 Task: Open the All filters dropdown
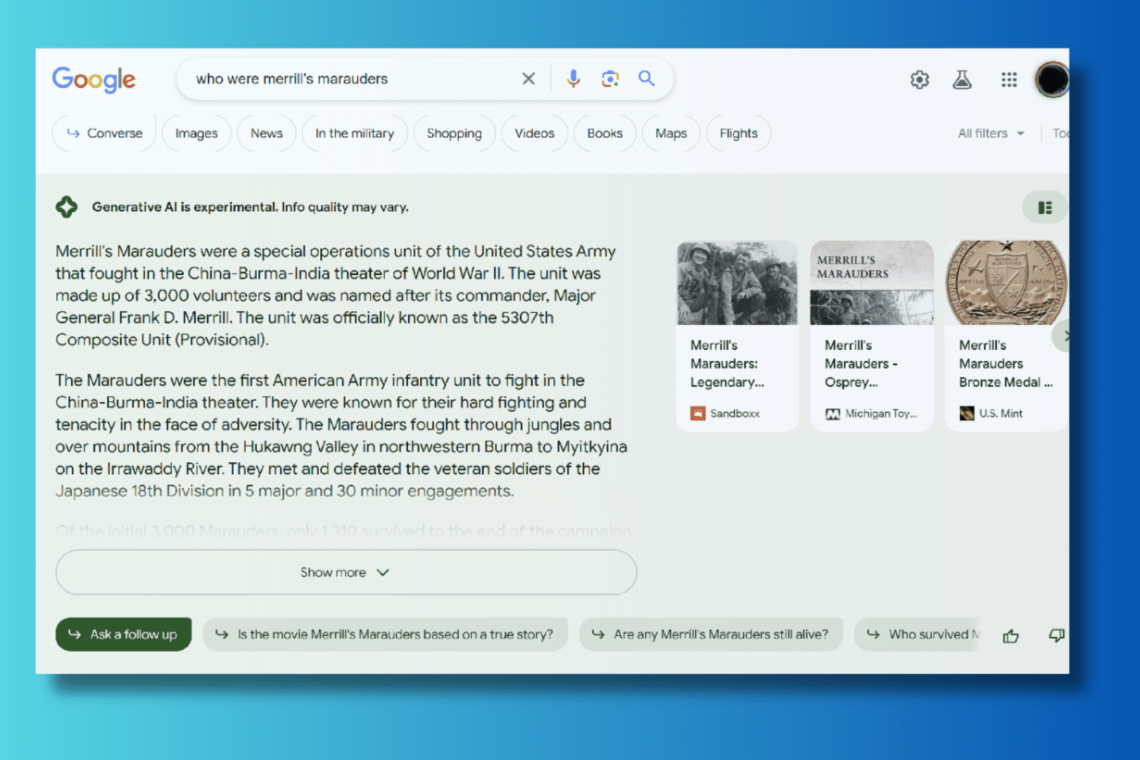(x=991, y=133)
